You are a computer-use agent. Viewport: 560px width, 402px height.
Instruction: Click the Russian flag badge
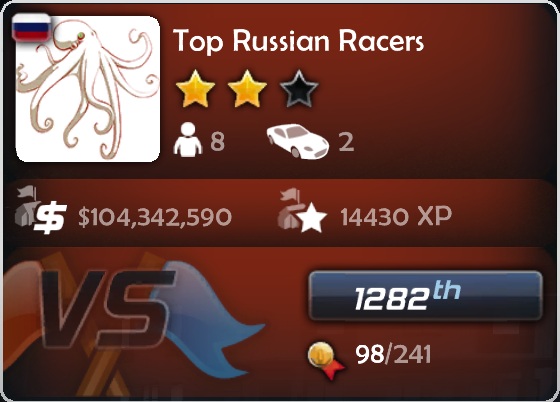[31, 27]
